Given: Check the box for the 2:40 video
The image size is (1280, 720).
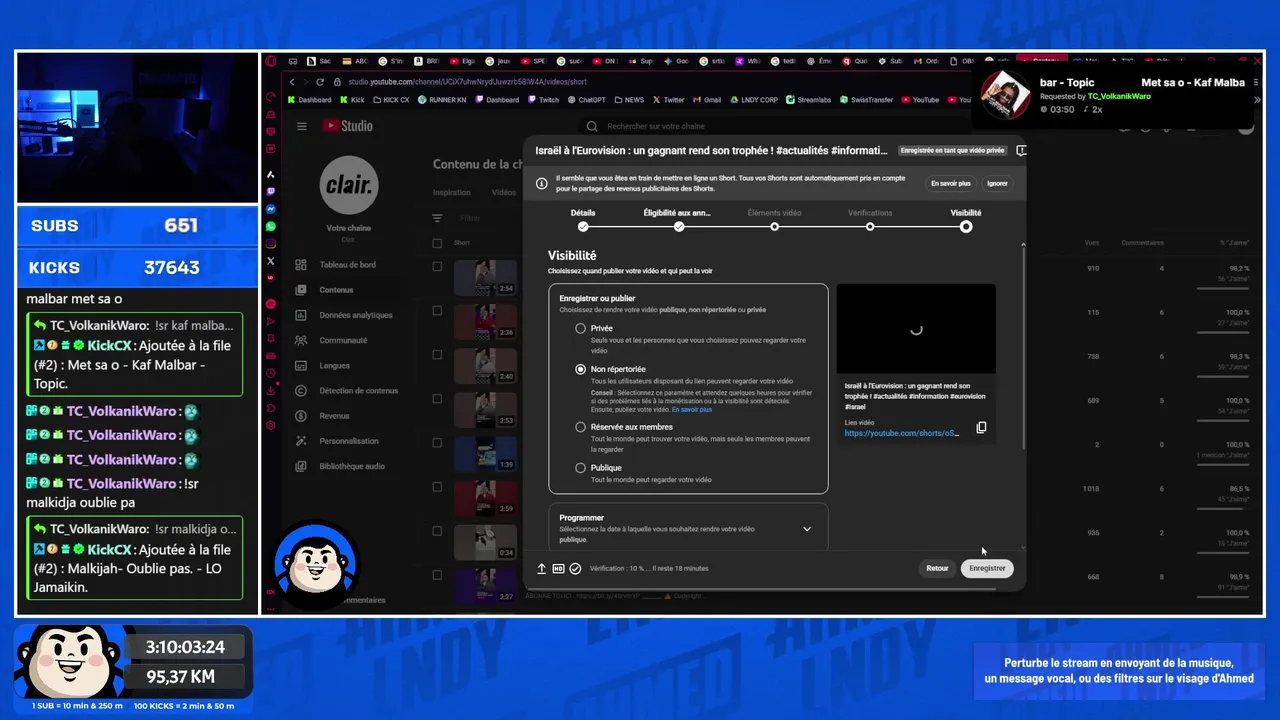Looking at the screenshot, I should point(437,354).
